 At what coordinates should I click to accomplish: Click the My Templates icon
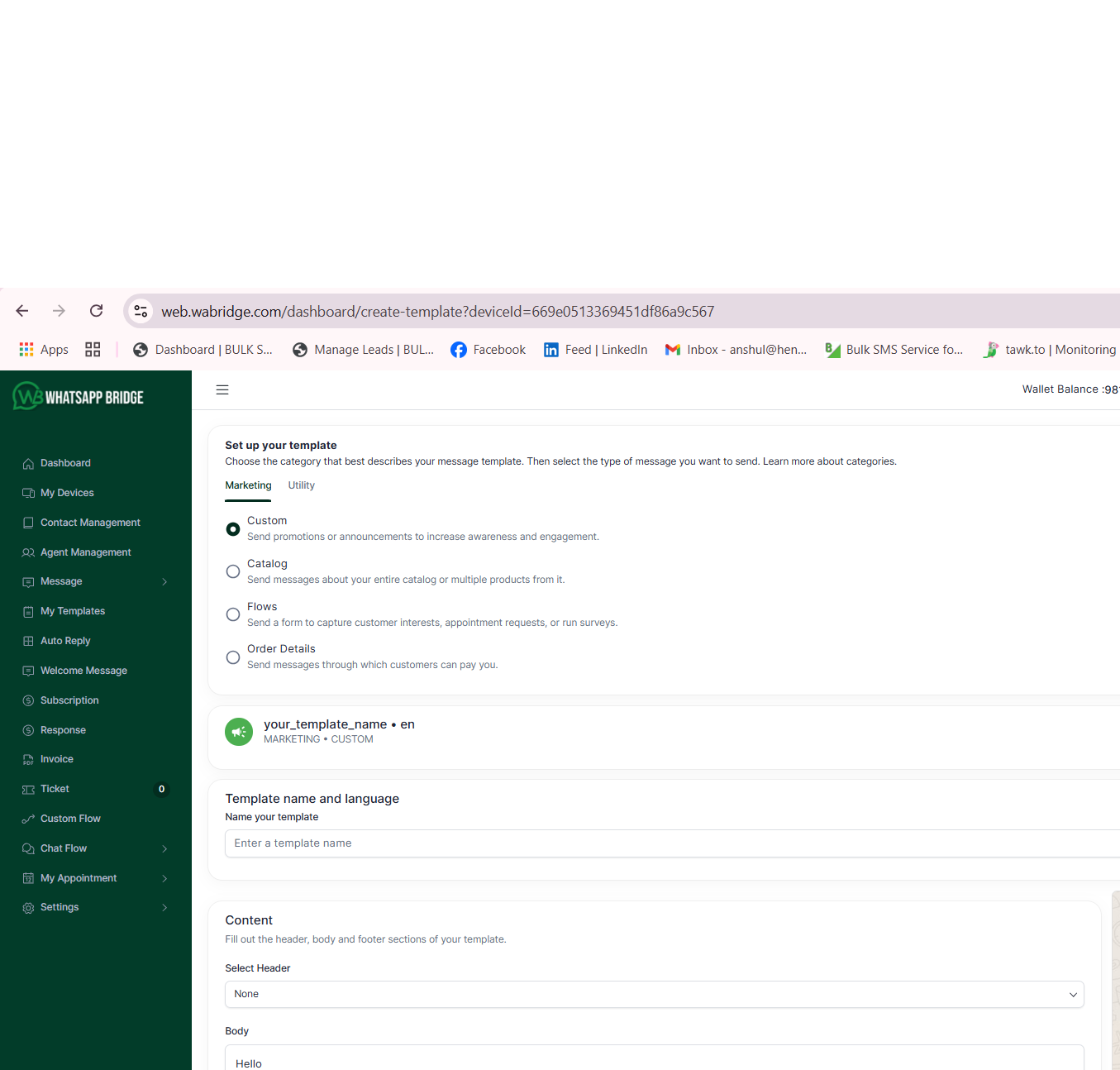click(28, 611)
